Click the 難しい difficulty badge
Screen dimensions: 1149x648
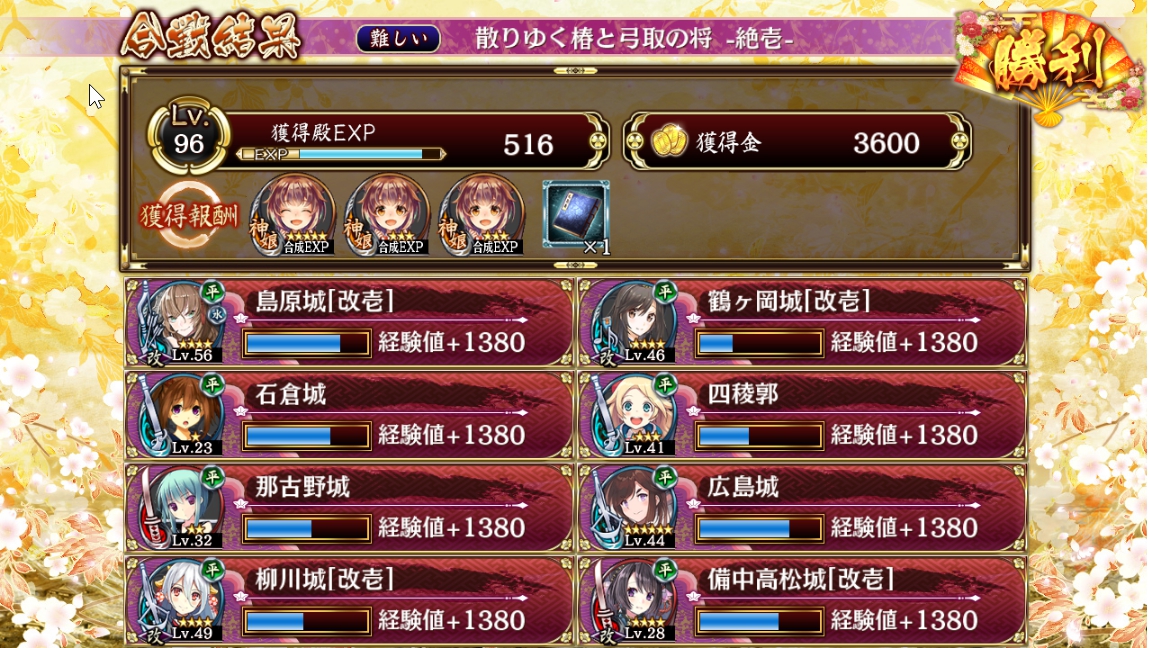[398, 39]
